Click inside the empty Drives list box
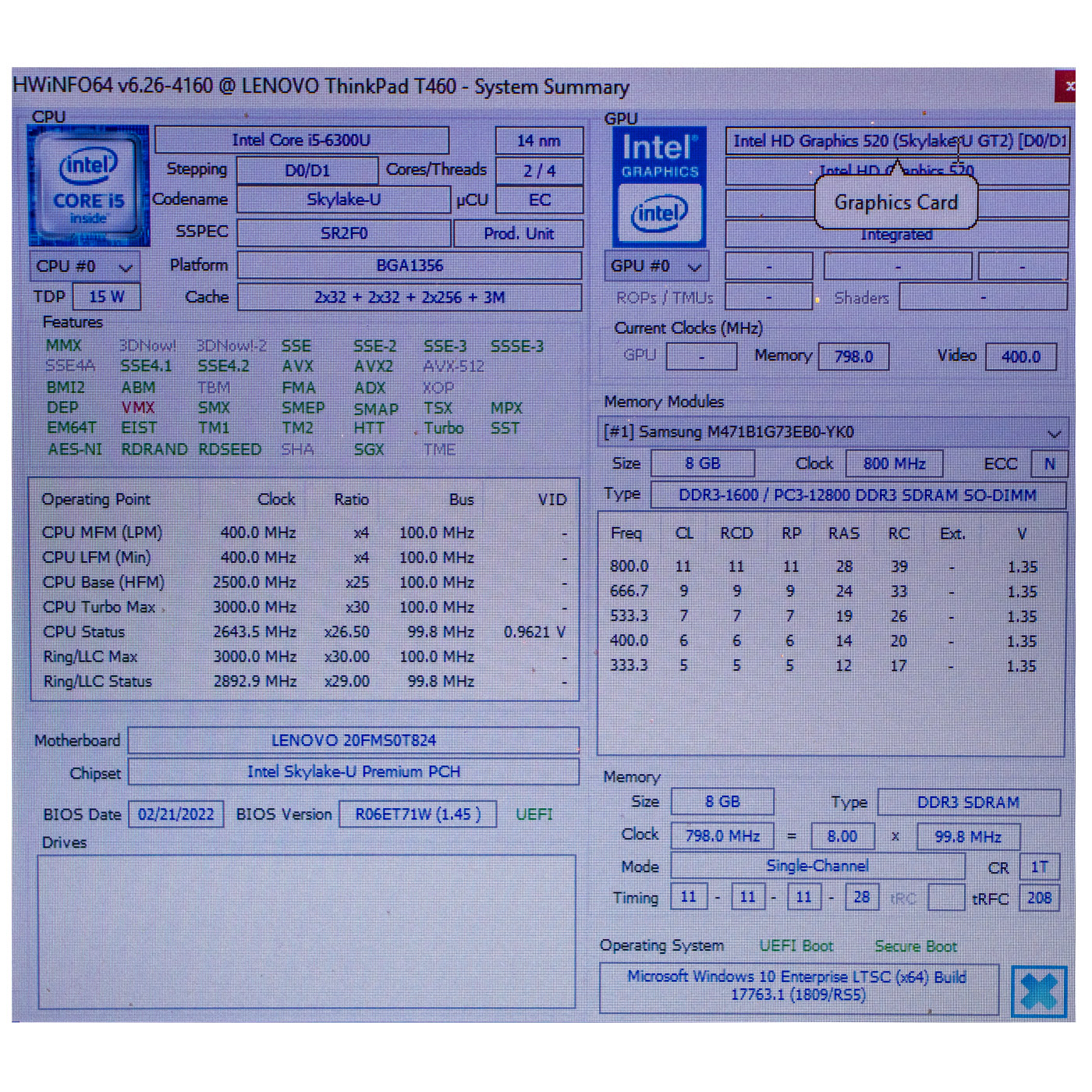 (x=307, y=931)
